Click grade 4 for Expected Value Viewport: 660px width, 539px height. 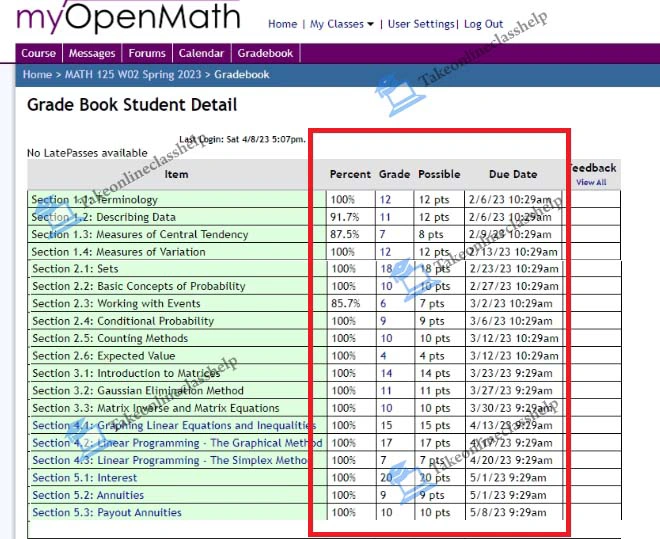(382, 356)
